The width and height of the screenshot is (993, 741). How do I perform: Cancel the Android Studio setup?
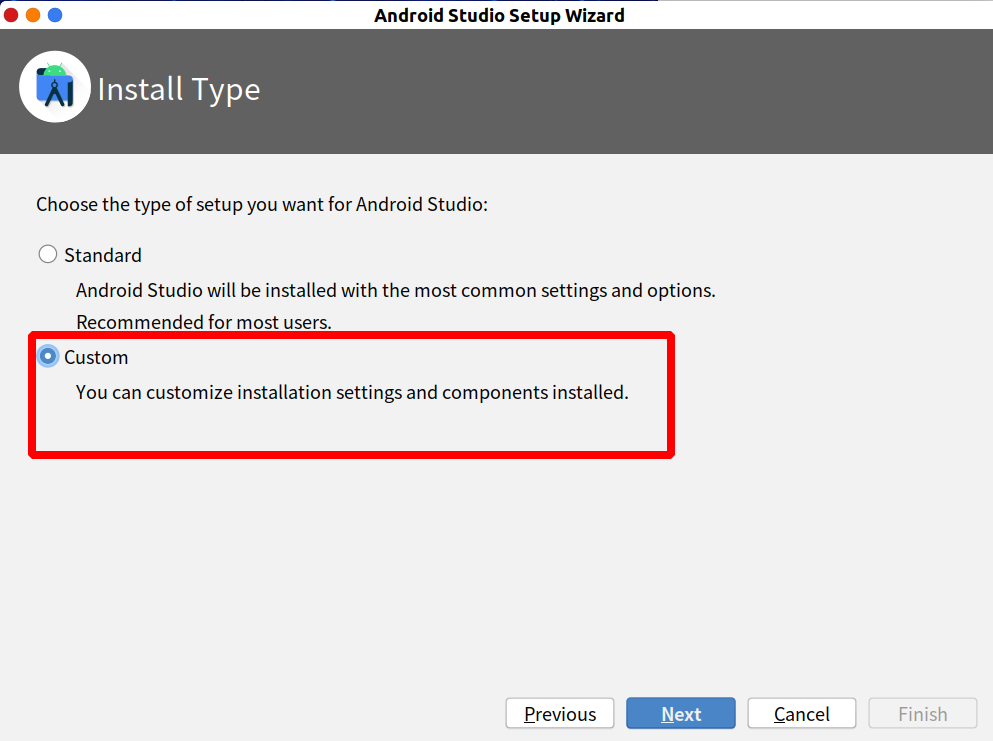point(802,714)
